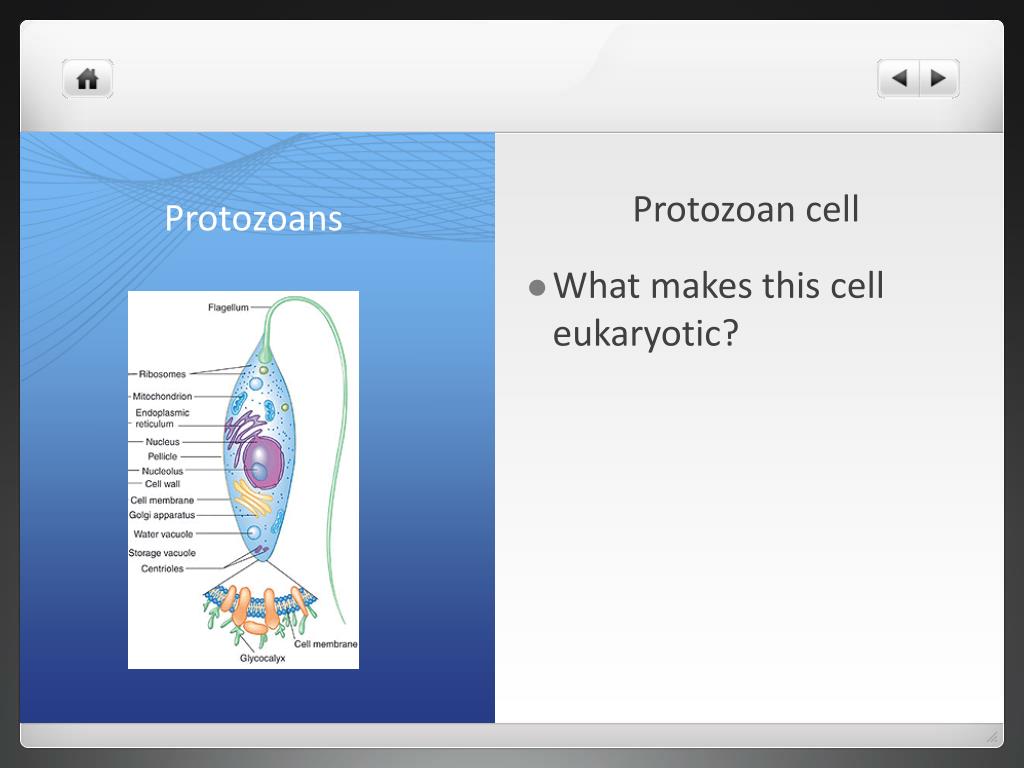
Task: Click the 'Storage vacuole' label
Action: coord(162,552)
